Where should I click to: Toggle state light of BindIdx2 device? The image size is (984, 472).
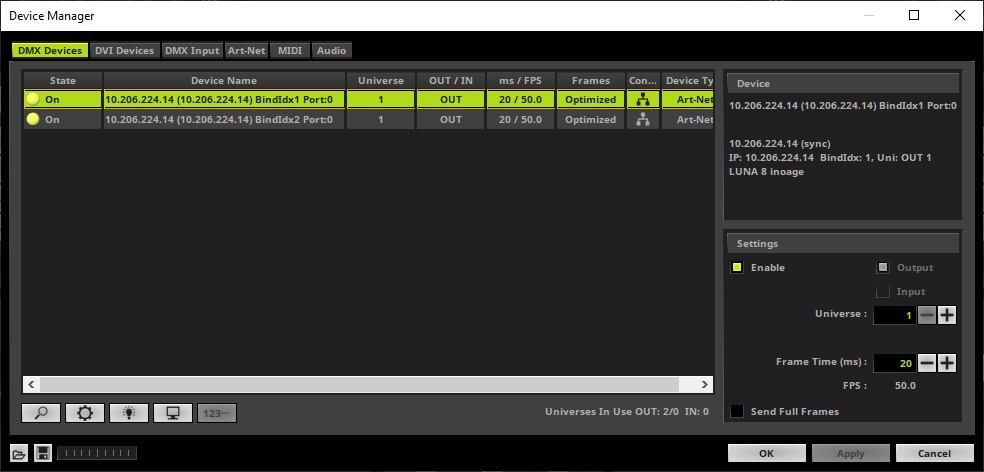point(33,119)
